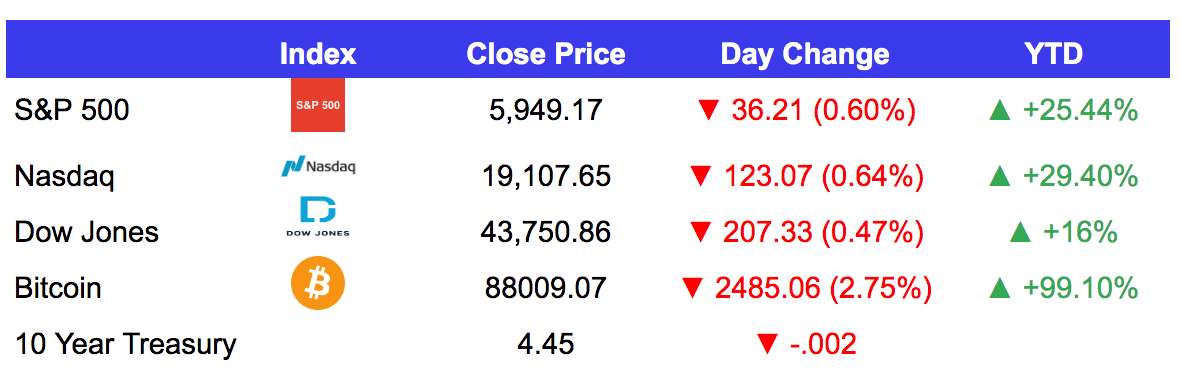
Task: Click the red down arrow beside 2485.06
Action: 692,288
